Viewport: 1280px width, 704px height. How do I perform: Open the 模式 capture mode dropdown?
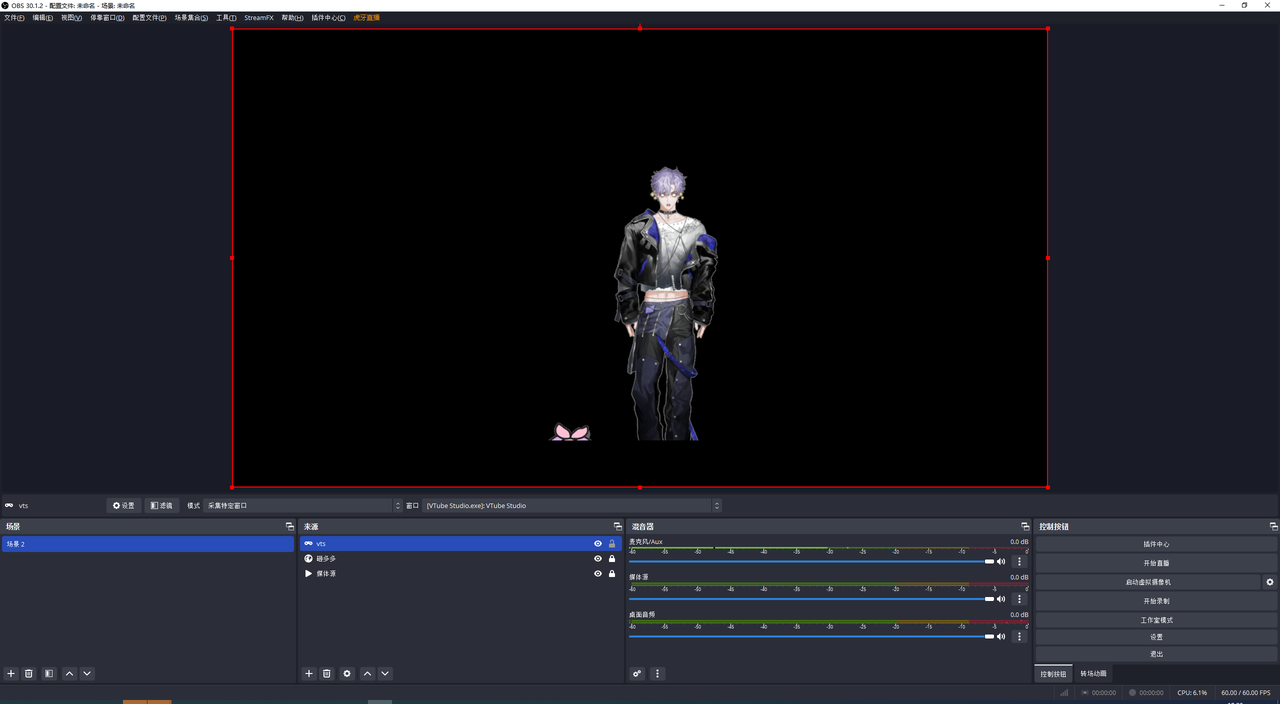tap(302, 506)
